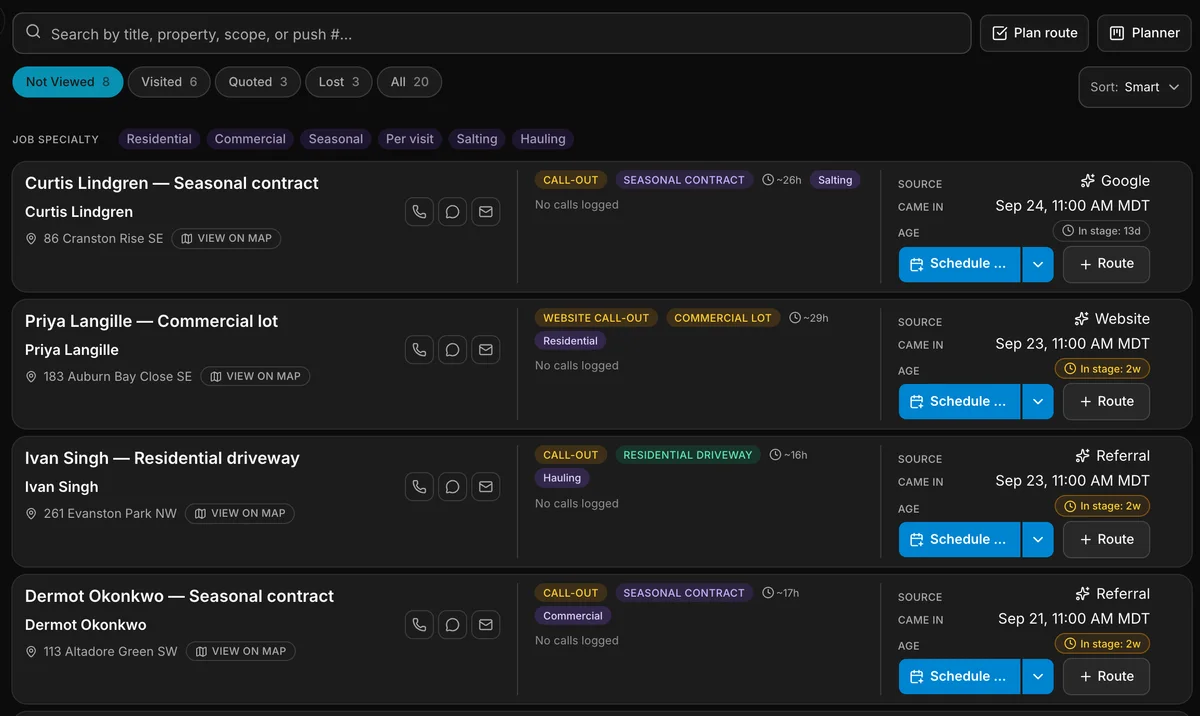The image size is (1200, 716).
Task: Call Ivan Singh using phone icon
Action: pos(419,487)
